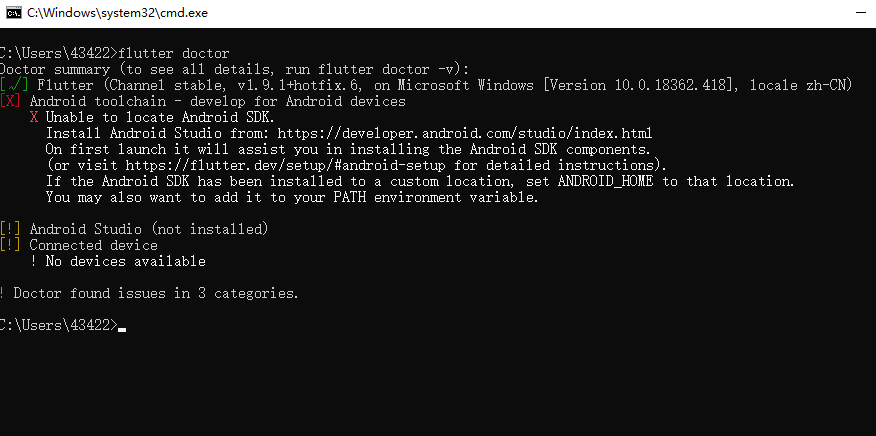Open the developer.android.com studio URL

(464, 133)
